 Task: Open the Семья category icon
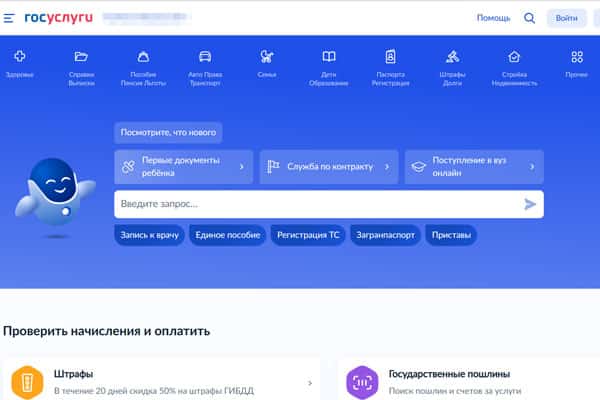(267, 57)
